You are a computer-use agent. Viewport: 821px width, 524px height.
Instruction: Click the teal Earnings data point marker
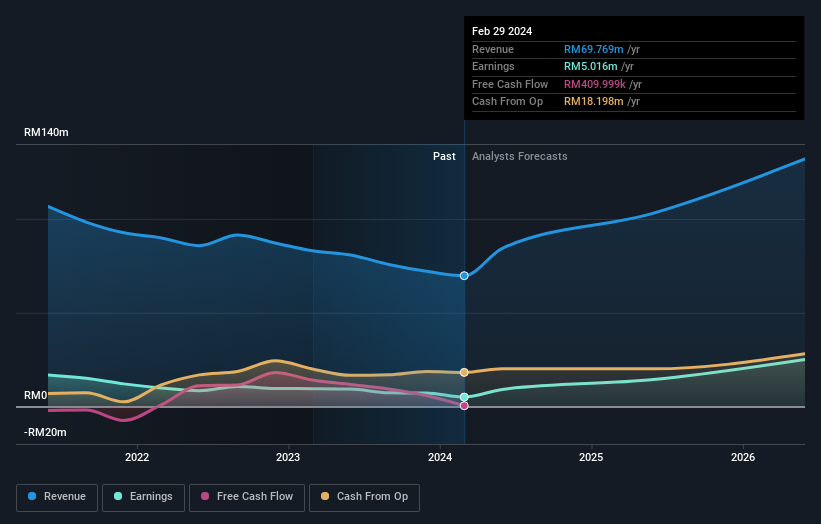tap(464, 397)
